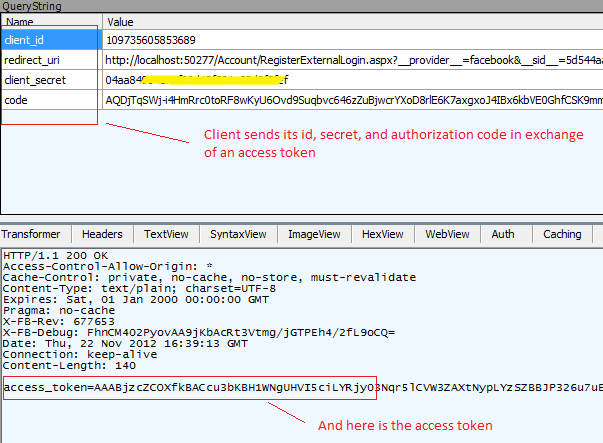Open the Headers tab
The height and width of the screenshot is (443, 603).
click(x=102, y=234)
